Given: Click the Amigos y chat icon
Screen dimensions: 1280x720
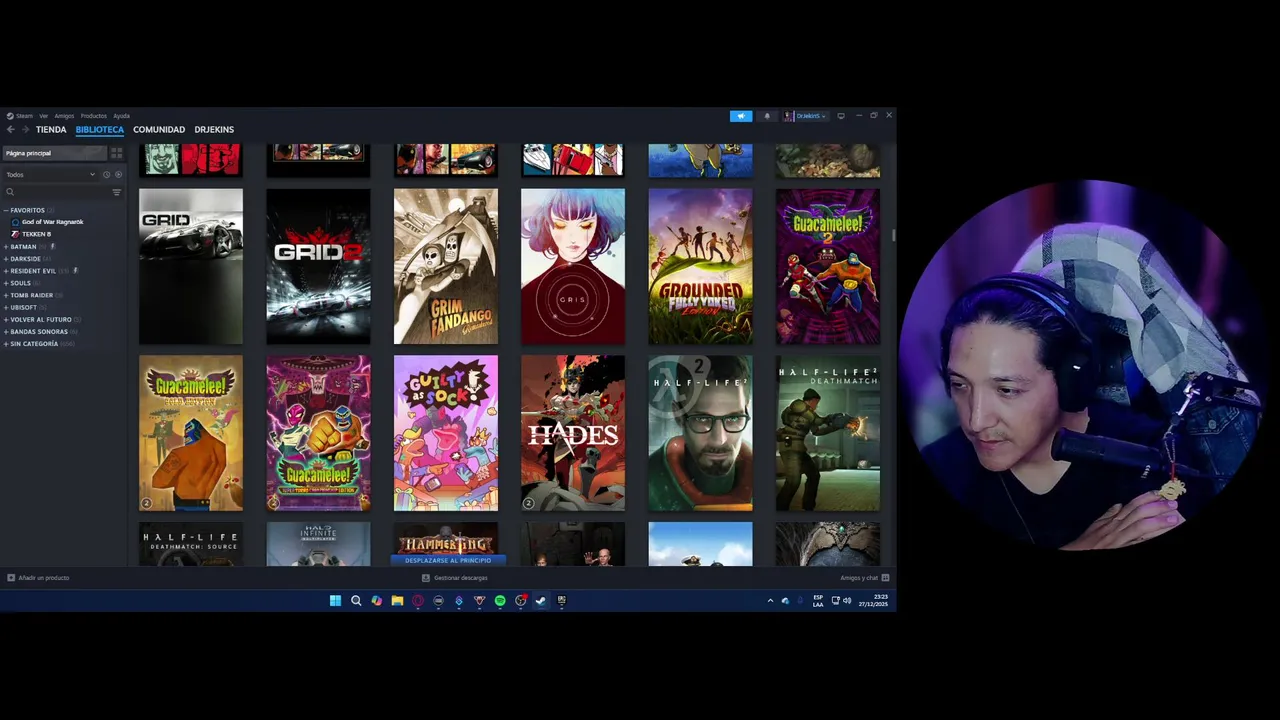Looking at the screenshot, I should pyautogui.click(x=885, y=578).
